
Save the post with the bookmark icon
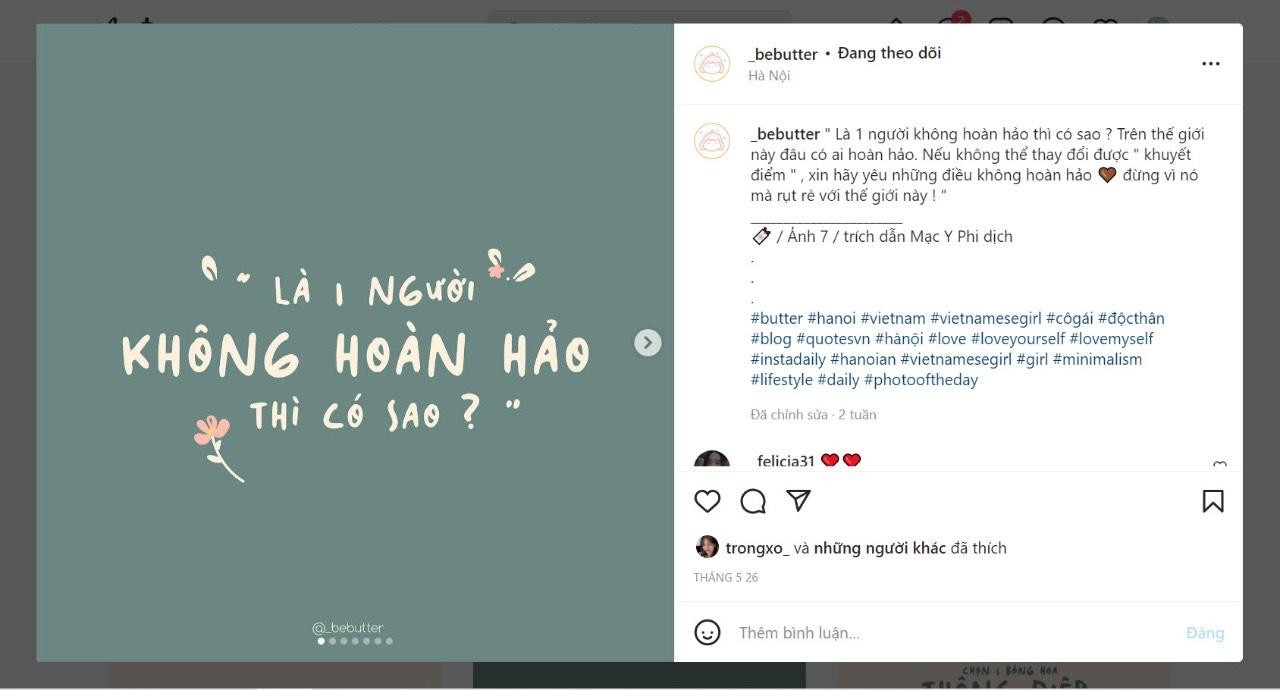(x=1212, y=501)
